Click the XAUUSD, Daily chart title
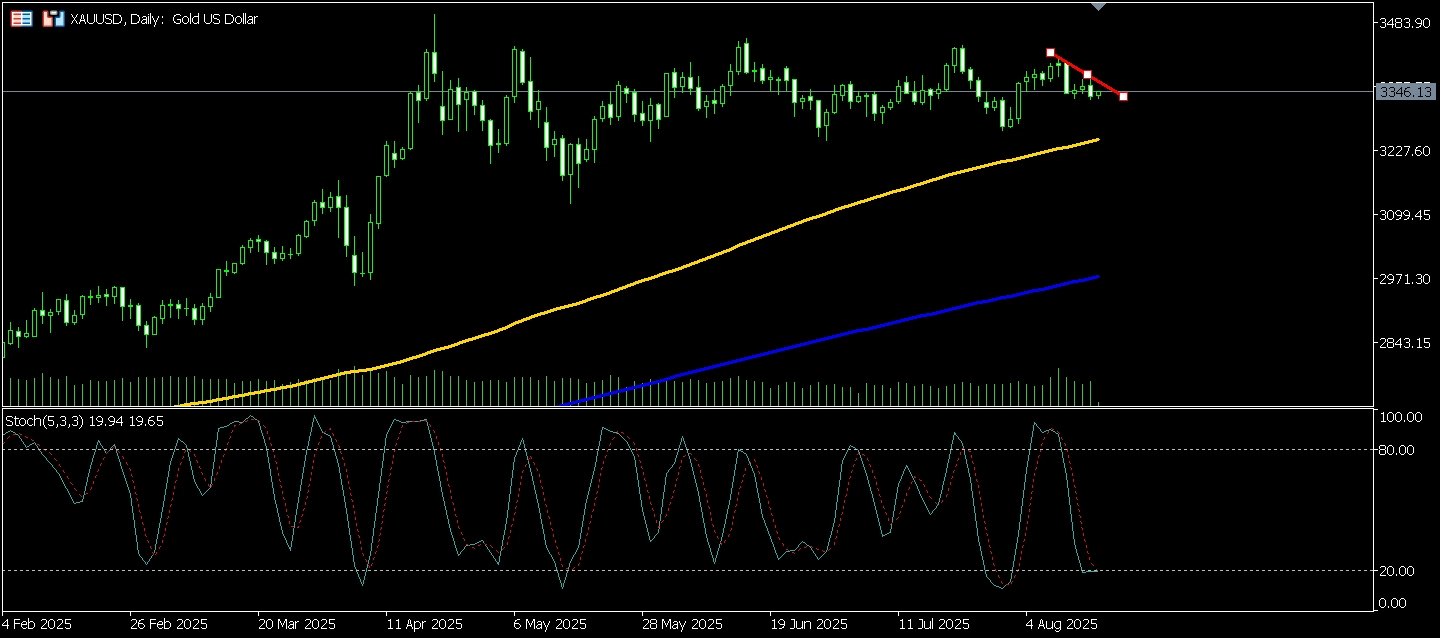Image resolution: width=1440 pixels, height=638 pixels. [x=164, y=19]
